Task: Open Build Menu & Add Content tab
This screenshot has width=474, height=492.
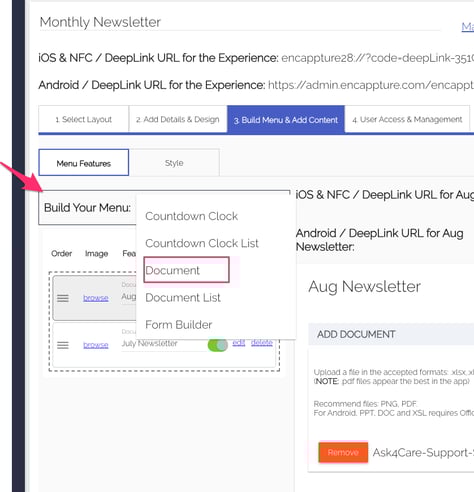Action: coord(286,119)
